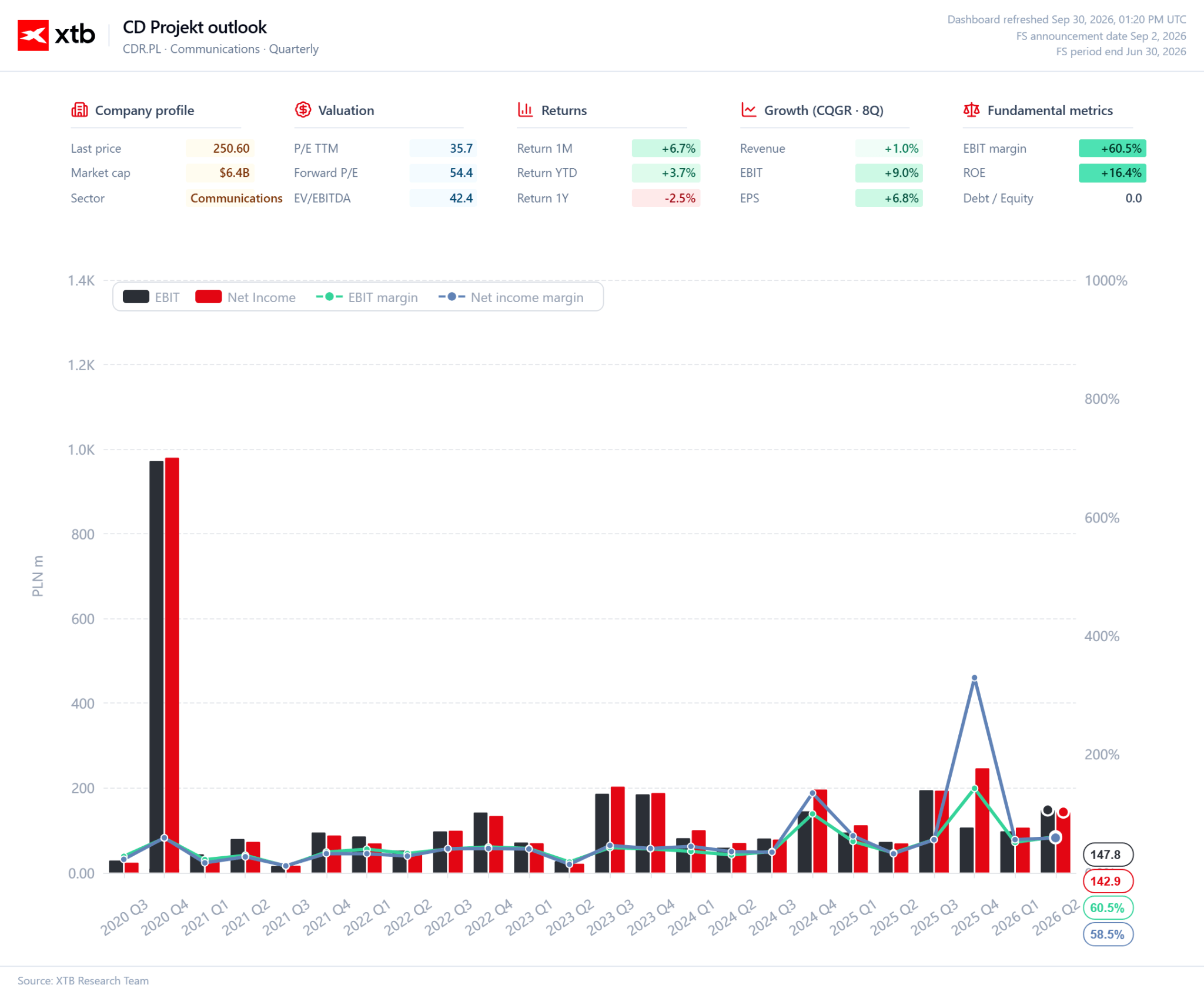Click the 60.5% EBIT margin badge

(x=1108, y=907)
